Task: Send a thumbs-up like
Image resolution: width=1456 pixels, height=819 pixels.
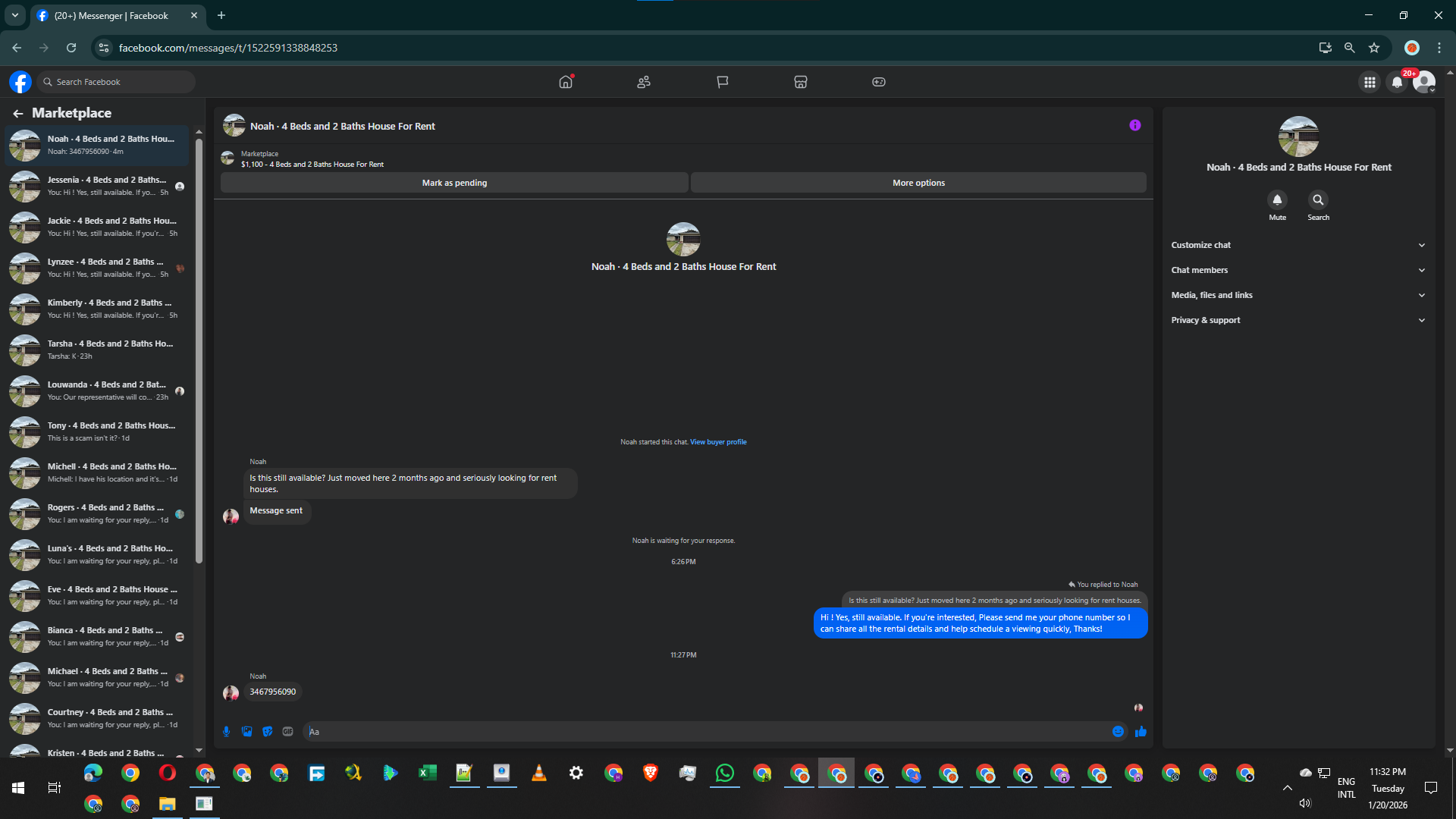Action: (1141, 732)
